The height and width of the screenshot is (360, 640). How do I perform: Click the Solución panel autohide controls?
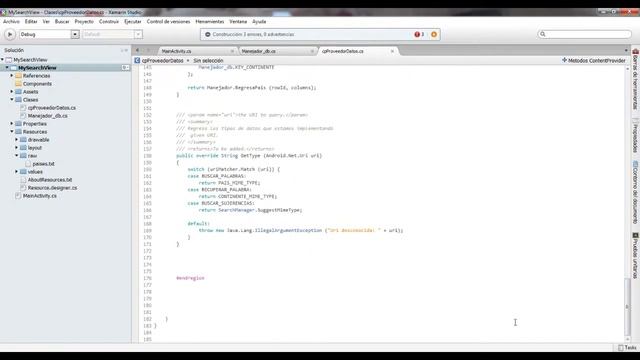124,50
